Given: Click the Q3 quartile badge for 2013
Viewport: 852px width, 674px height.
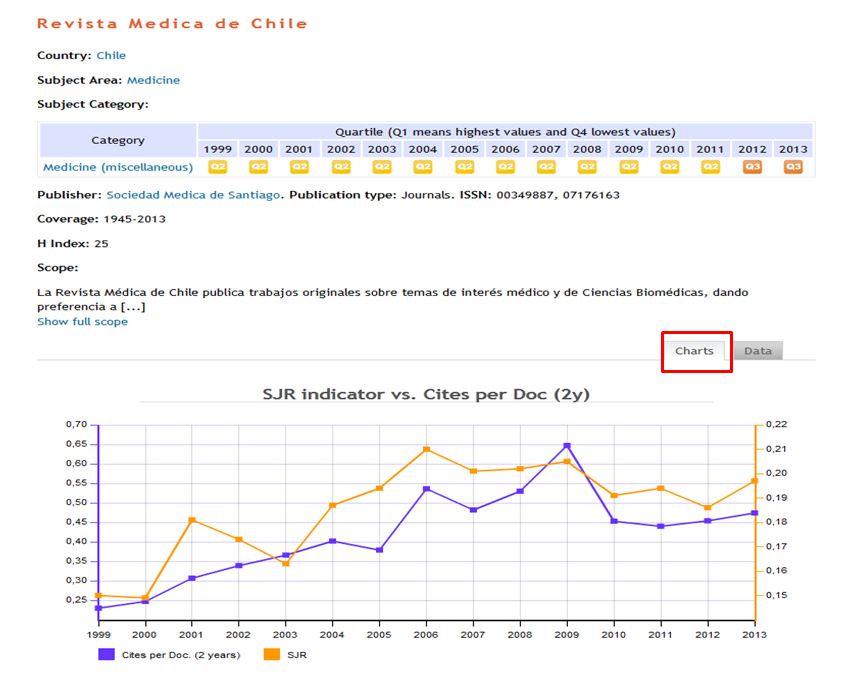Looking at the screenshot, I should tap(793, 167).
